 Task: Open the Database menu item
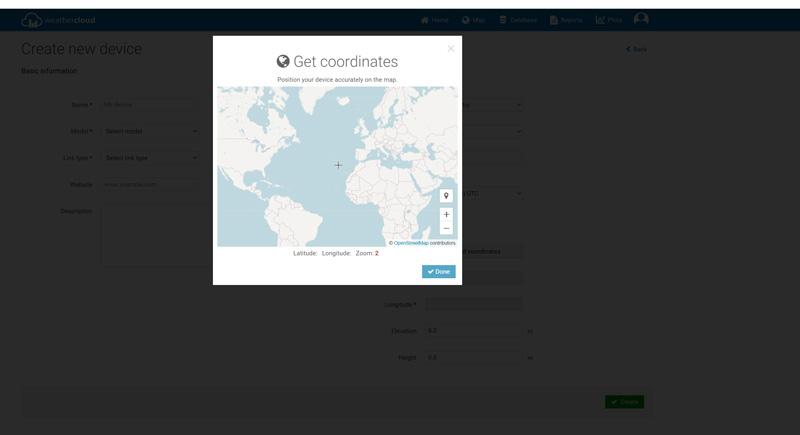(518, 20)
